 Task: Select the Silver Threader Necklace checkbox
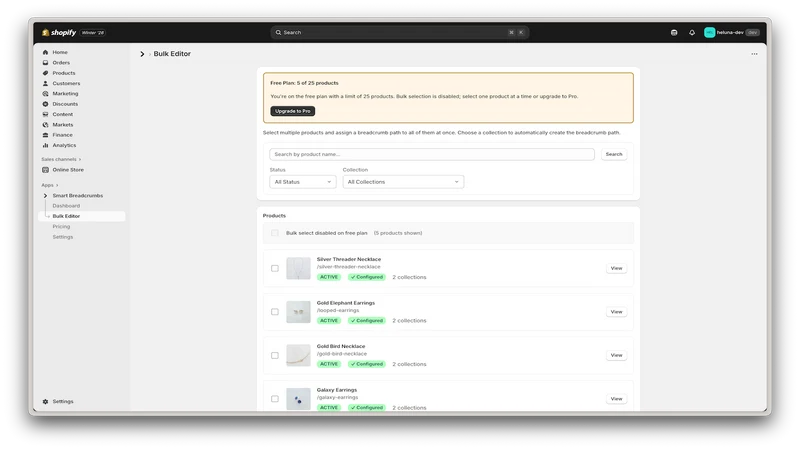pyautogui.click(x=275, y=268)
